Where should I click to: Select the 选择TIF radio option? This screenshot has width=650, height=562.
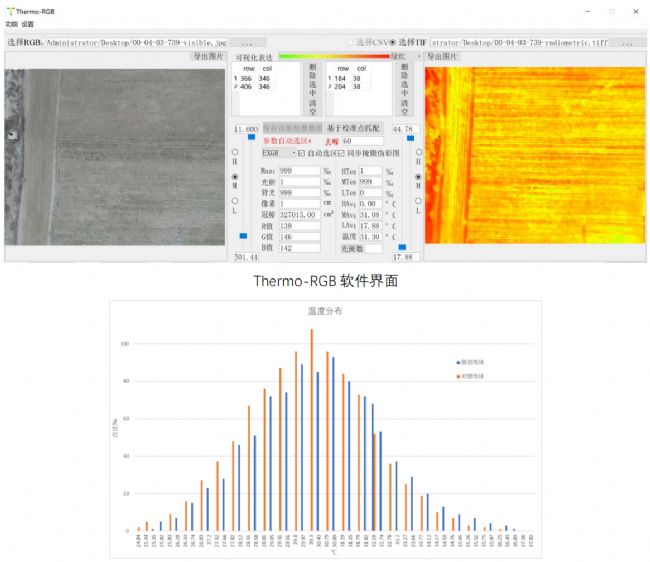coord(393,43)
